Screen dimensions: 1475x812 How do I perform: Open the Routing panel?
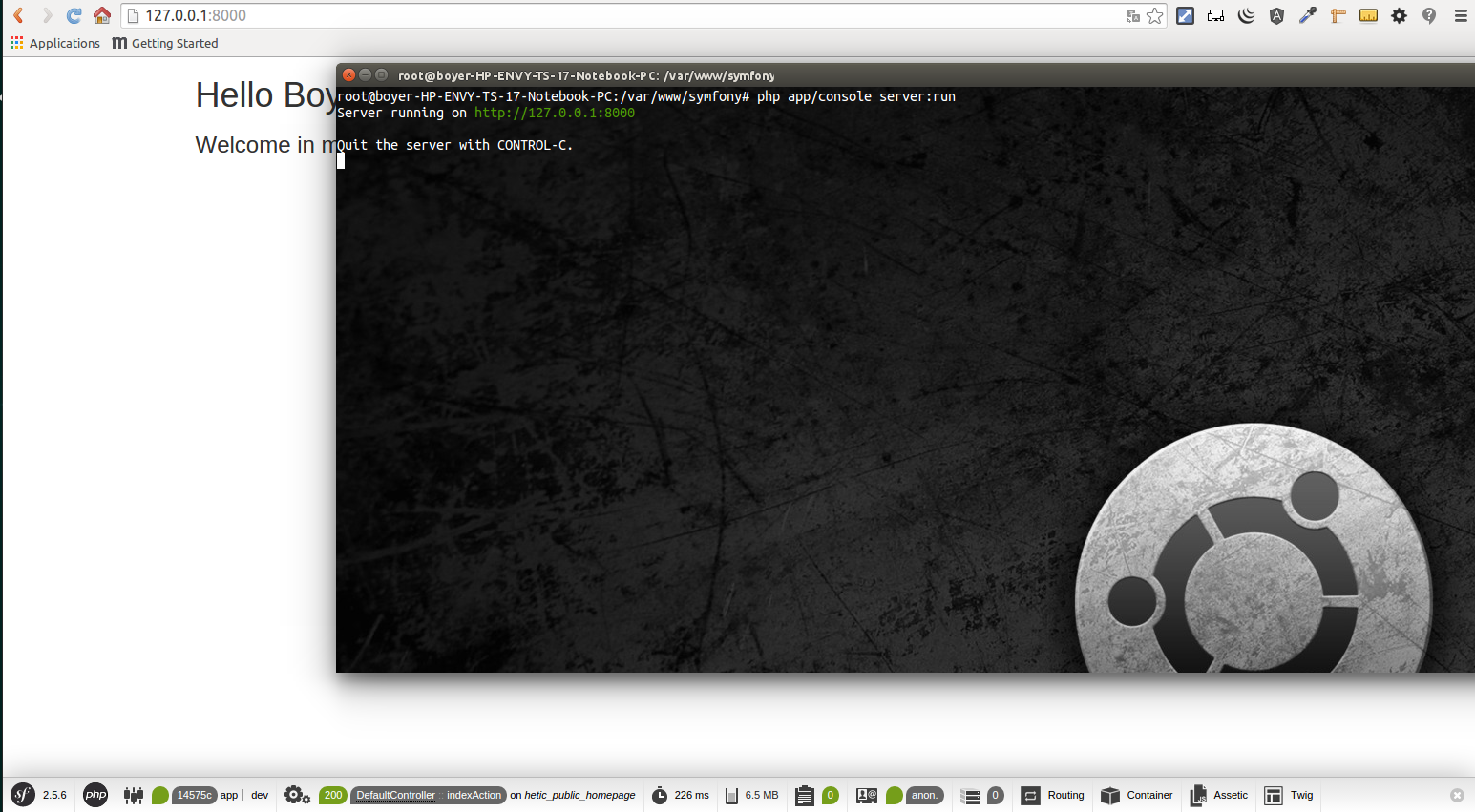coord(1053,795)
